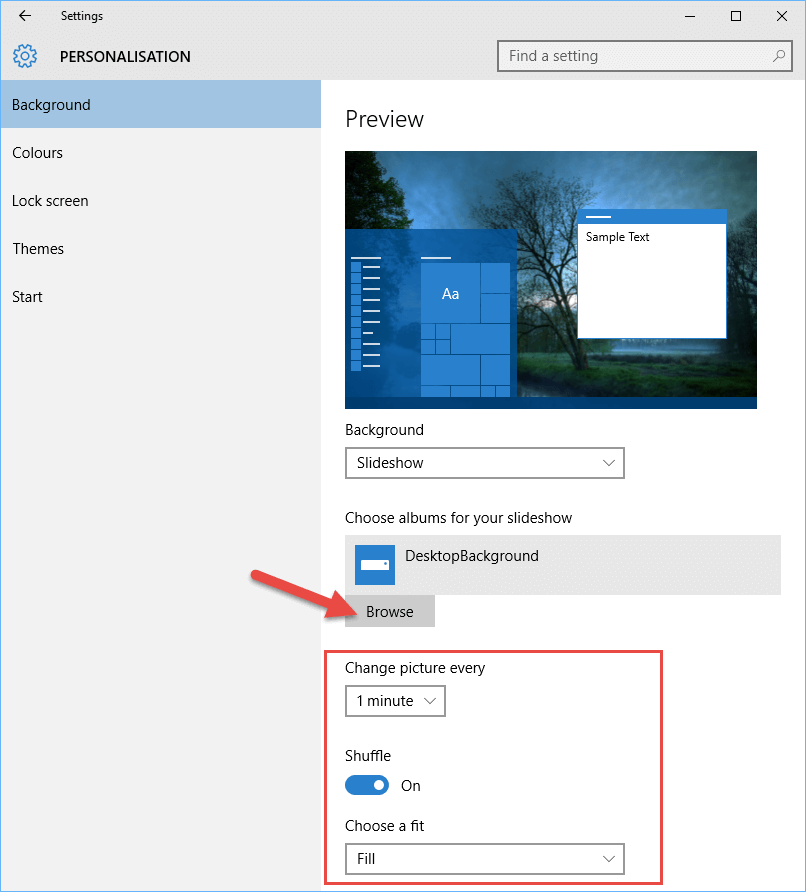
Task: Close the Settings window
Action: point(782,16)
